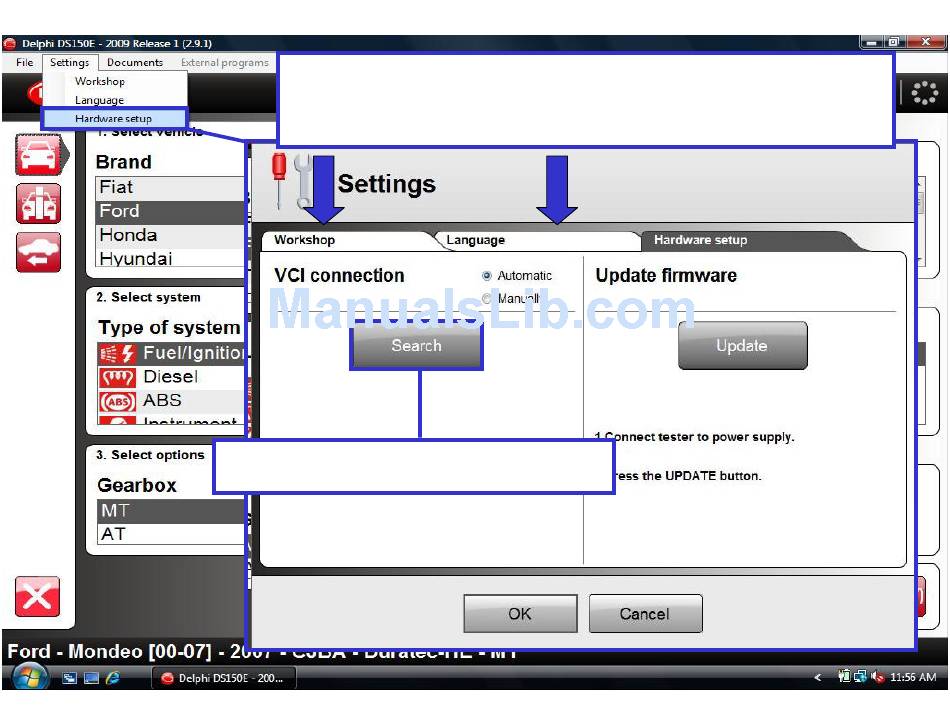This screenshot has height=725, width=950.
Task: Click the muted volume tray icon
Action: point(877,677)
